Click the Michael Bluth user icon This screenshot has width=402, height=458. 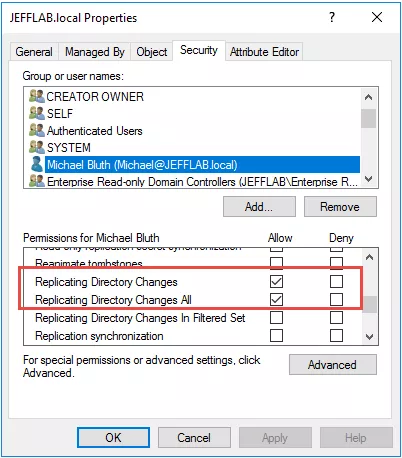click(36, 164)
